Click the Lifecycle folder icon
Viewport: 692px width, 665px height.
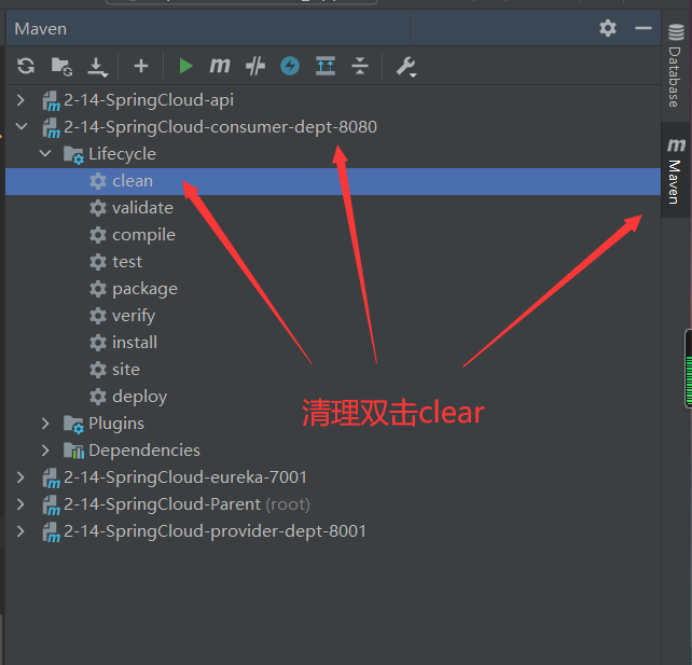pos(73,155)
